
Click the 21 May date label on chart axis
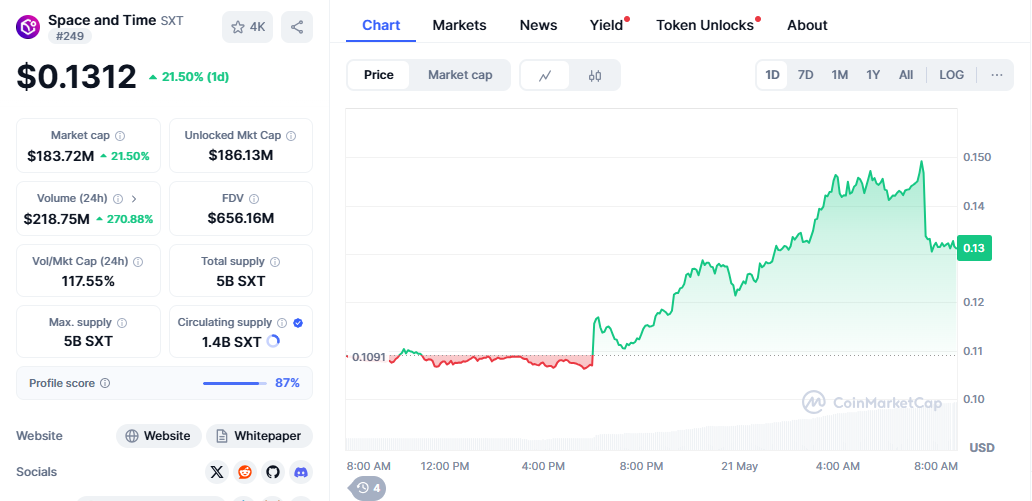pyautogui.click(x=740, y=466)
